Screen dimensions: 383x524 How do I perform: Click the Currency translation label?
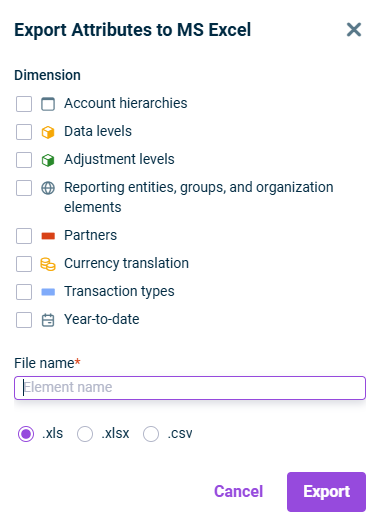(126, 263)
